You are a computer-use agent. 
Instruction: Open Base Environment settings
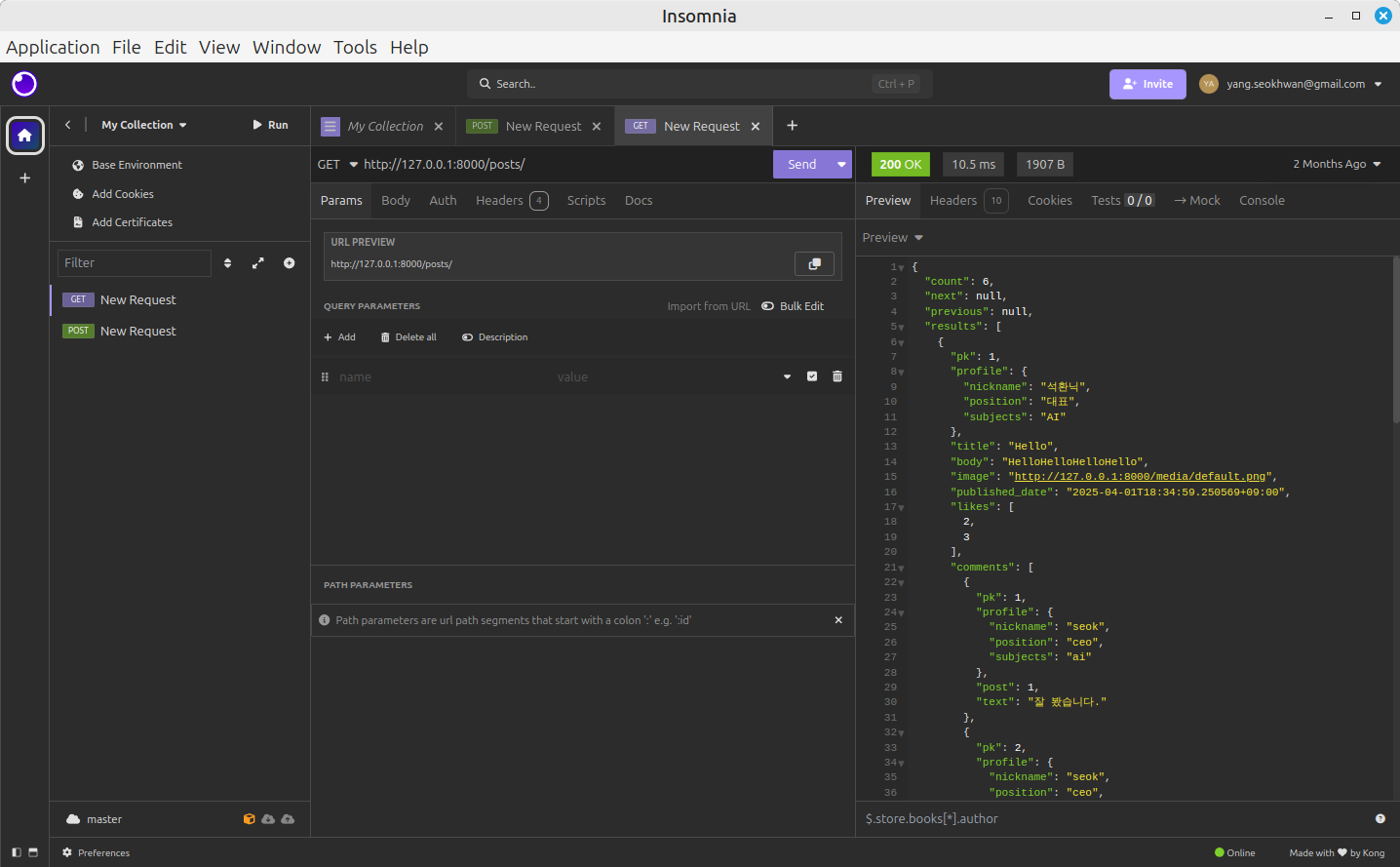coord(128,165)
